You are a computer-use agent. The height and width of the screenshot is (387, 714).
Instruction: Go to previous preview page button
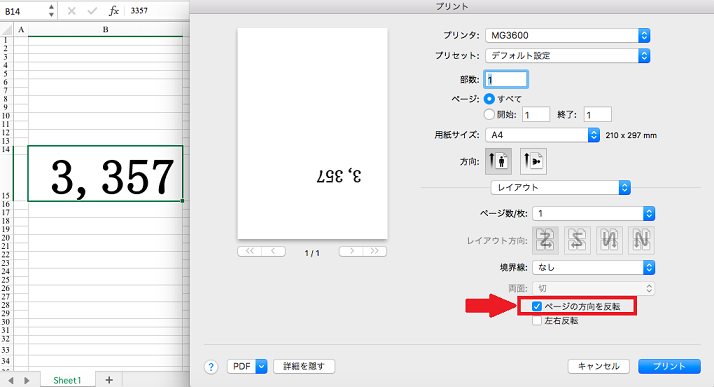[273, 251]
